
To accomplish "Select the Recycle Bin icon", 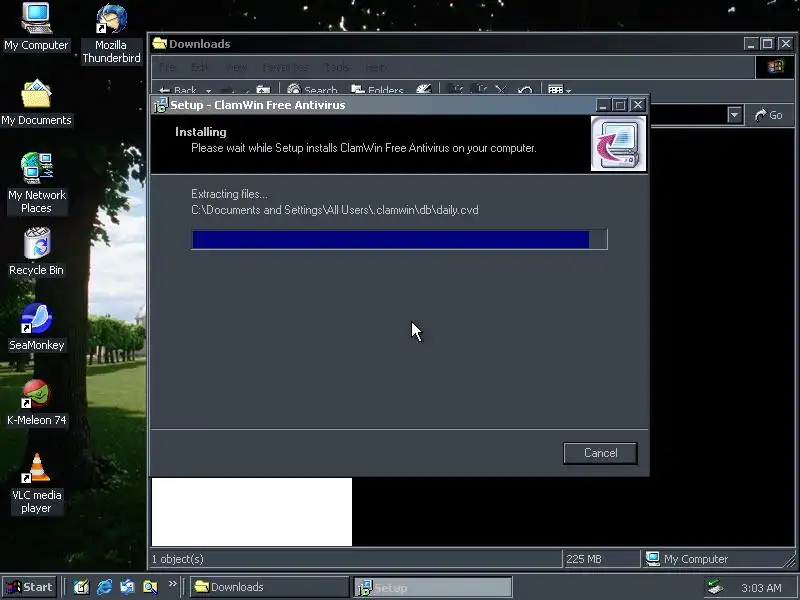I will click(x=36, y=252).
